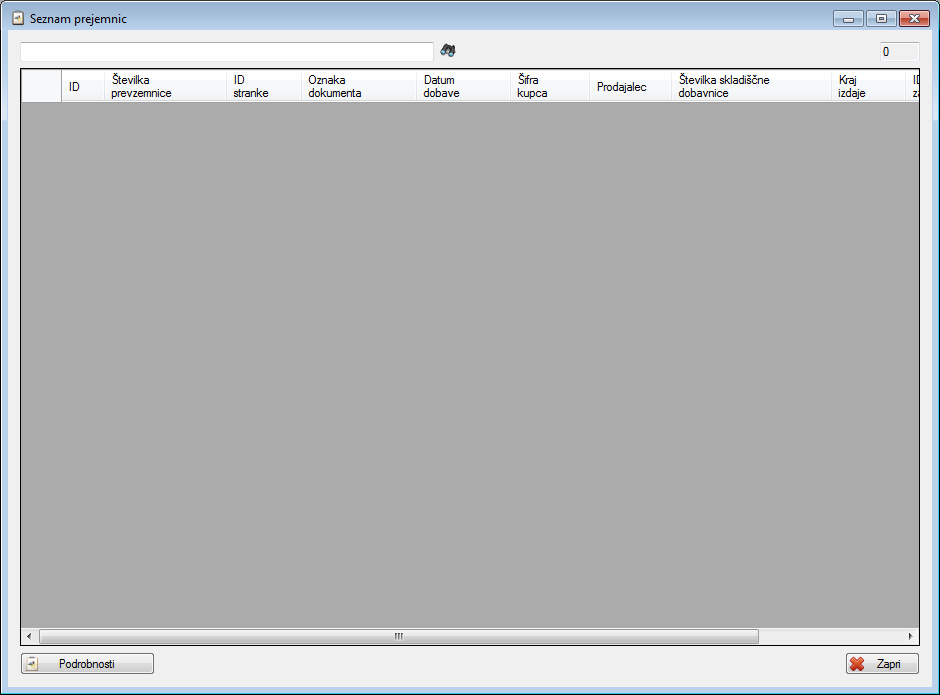
Task: Click the record count field showing 0
Action: [x=898, y=52]
